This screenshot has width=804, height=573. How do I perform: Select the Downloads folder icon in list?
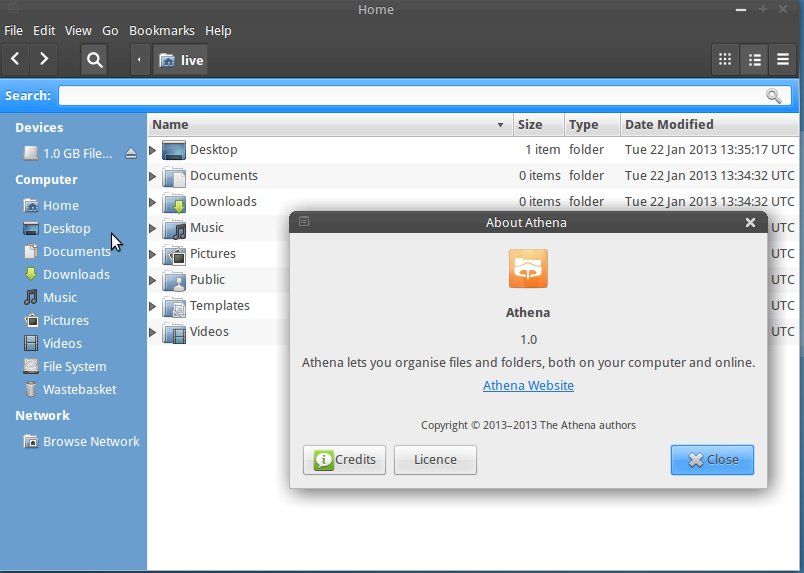pos(174,202)
